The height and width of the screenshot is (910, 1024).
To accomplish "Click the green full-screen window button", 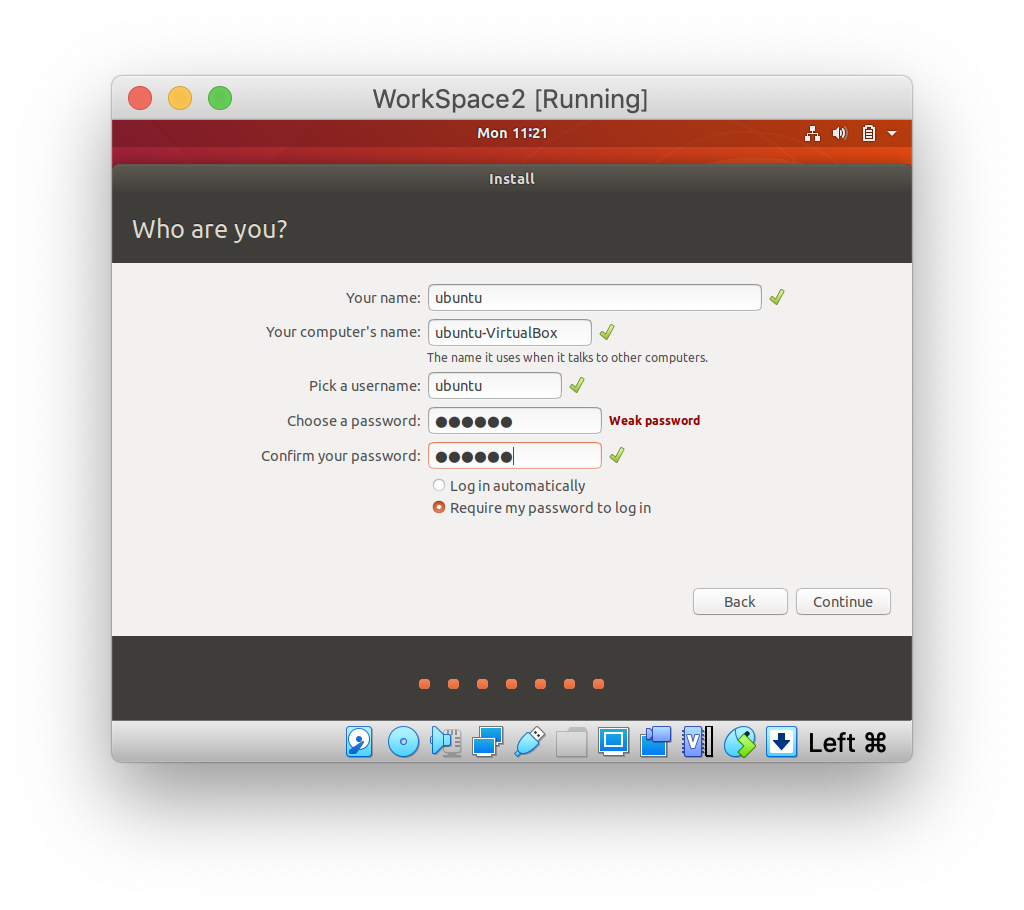I will (x=220, y=99).
